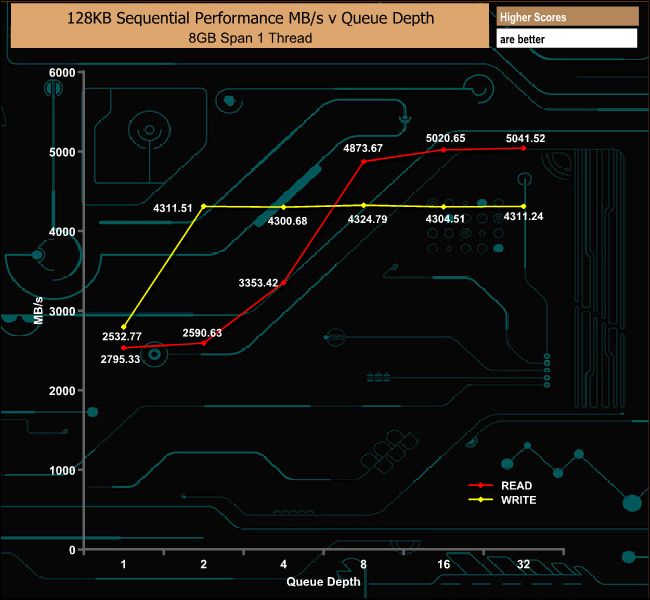Click the y-axis value 3000

pos(62,311)
